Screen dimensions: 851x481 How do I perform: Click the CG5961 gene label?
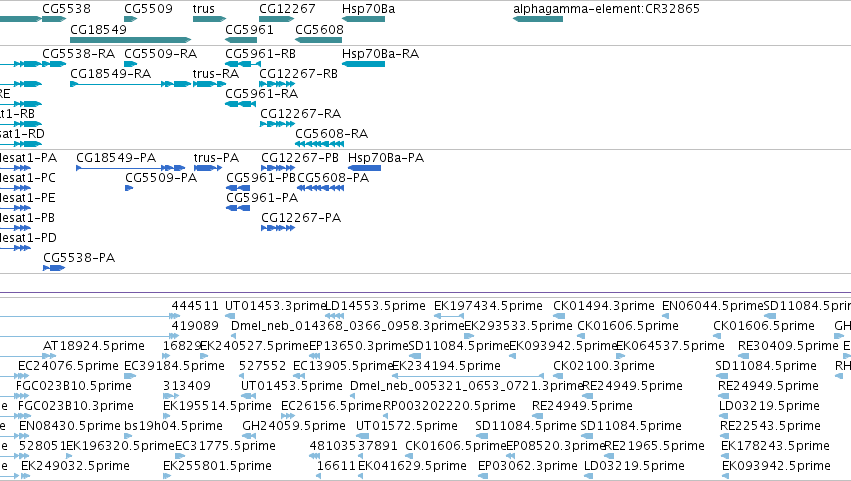tap(249, 29)
